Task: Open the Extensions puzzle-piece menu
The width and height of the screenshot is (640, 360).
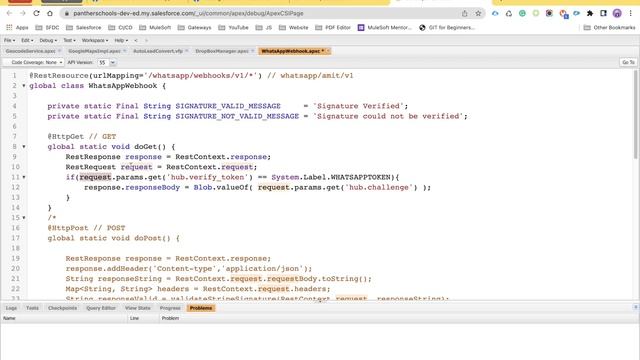Action: point(590,13)
